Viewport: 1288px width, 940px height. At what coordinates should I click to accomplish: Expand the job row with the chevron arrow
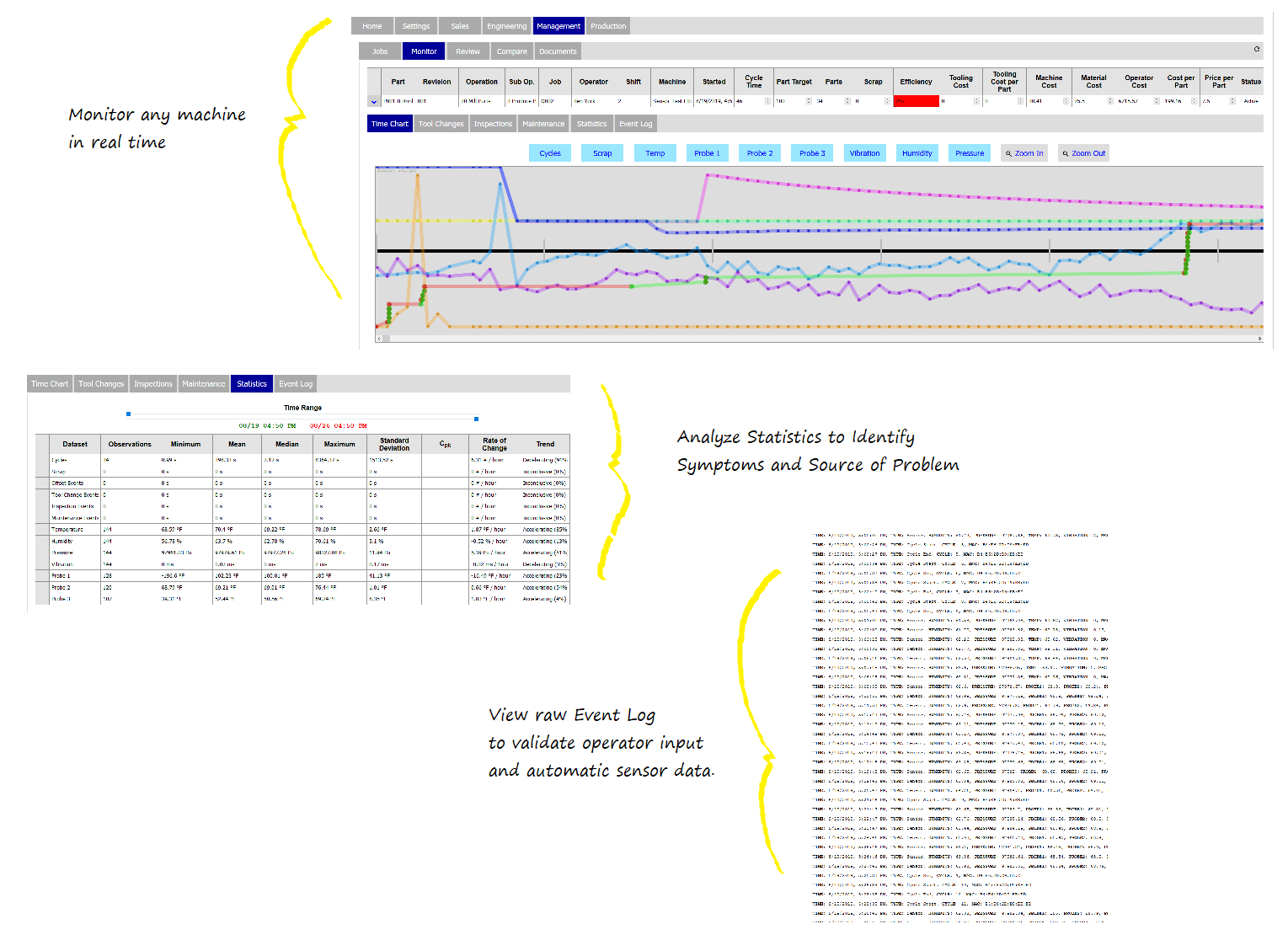pos(374,101)
